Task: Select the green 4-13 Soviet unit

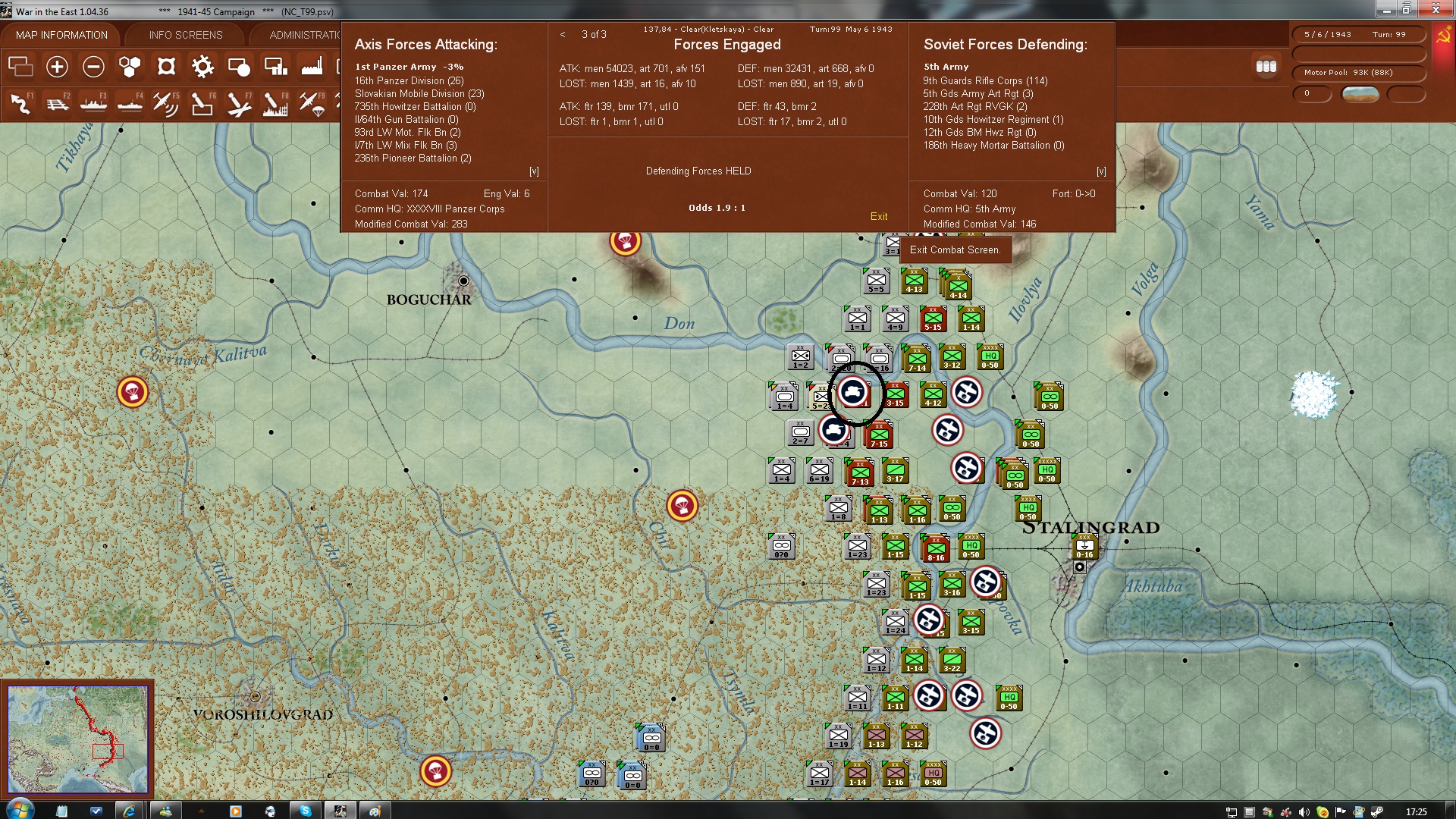Action: pyautogui.click(x=914, y=281)
